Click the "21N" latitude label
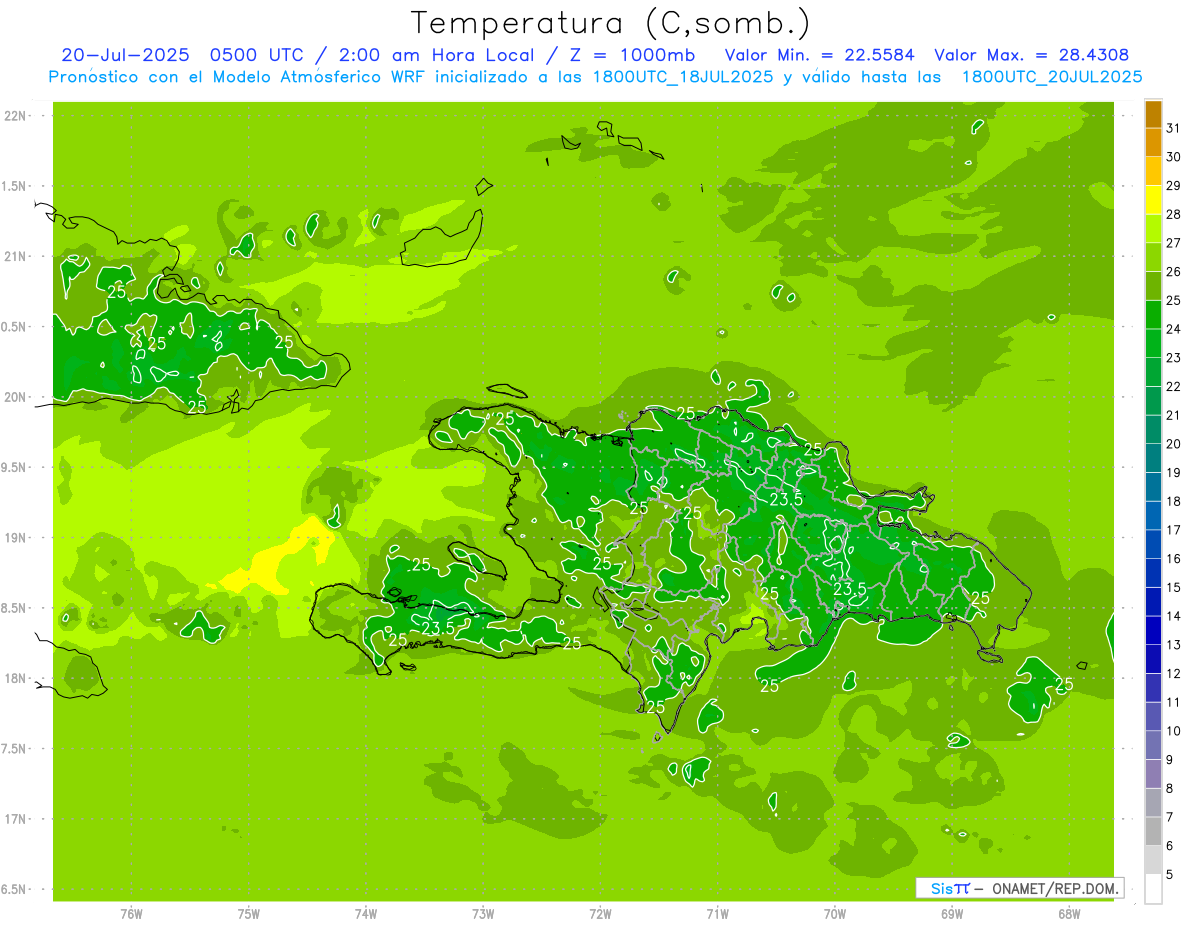Screen dimensions: 1200x927 click(17, 256)
